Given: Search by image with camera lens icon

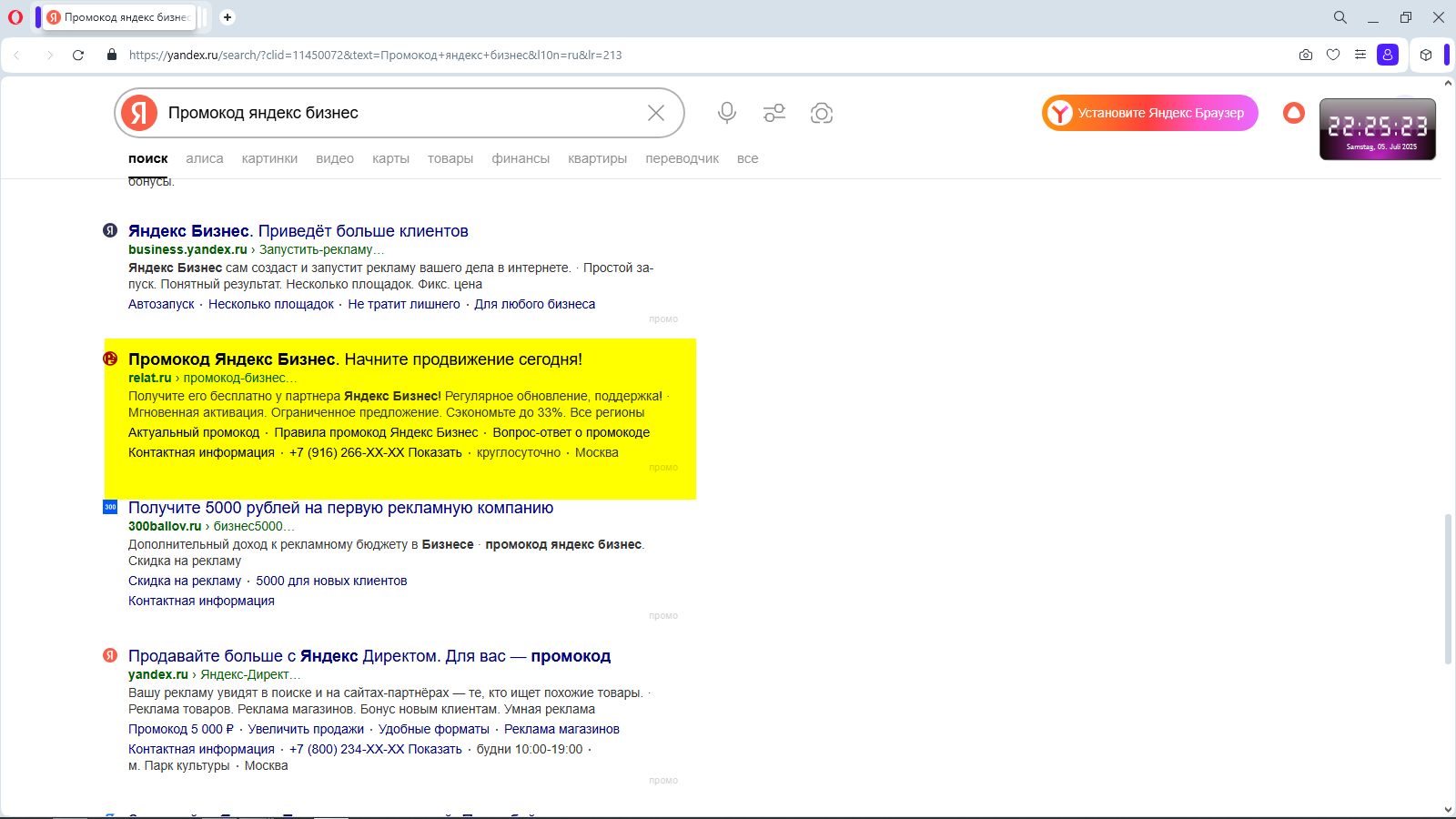Looking at the screenshot, I should tap(822, 113).
